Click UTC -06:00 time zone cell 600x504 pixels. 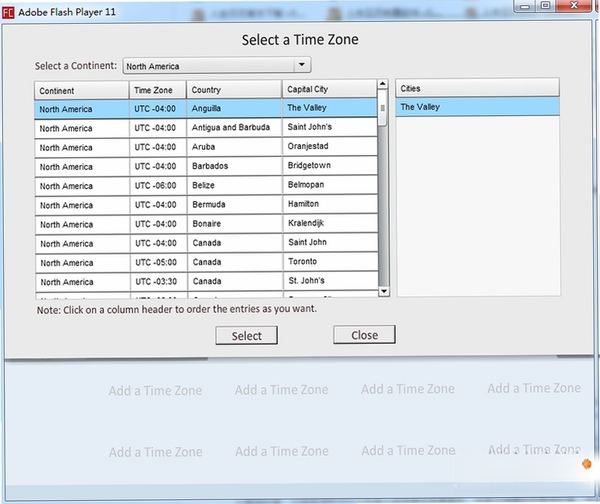158,186
